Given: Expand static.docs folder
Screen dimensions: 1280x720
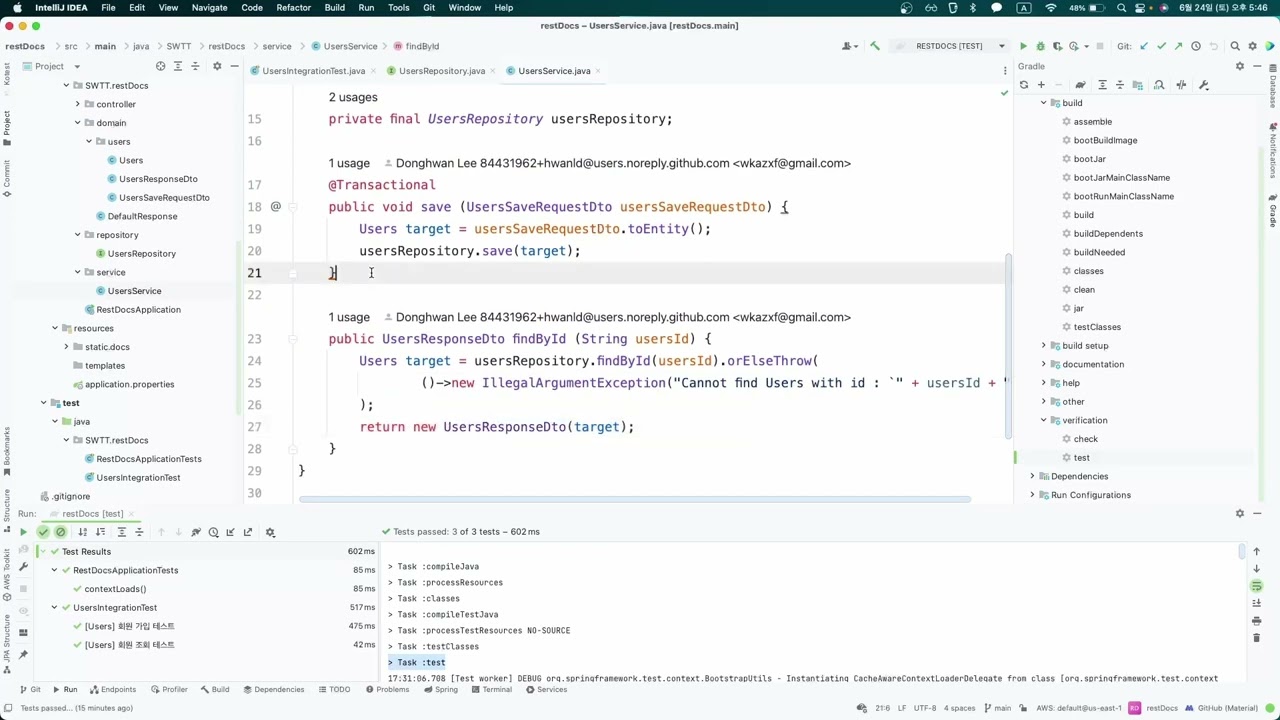Looking at the screenshot, I should tap(67, 347).
